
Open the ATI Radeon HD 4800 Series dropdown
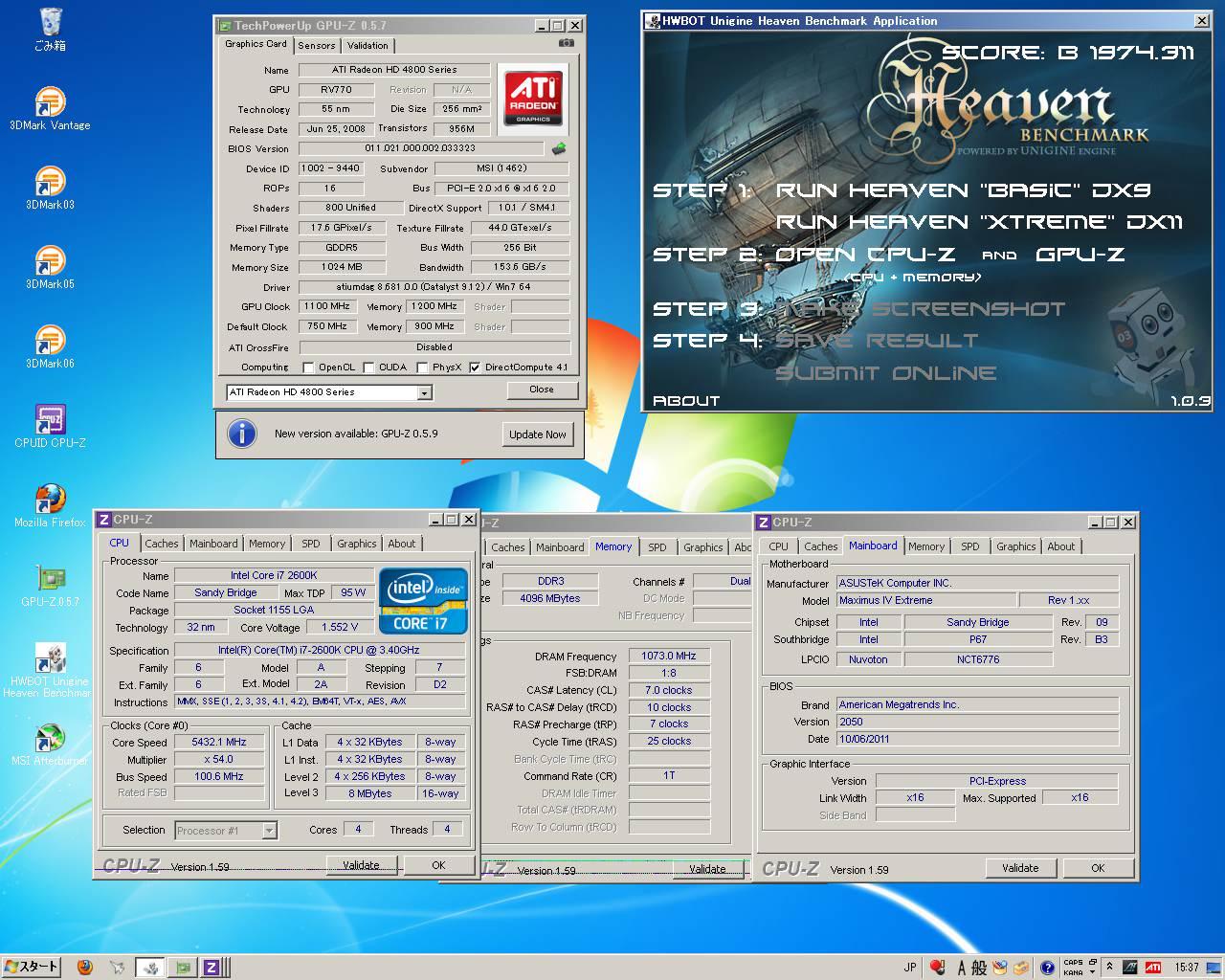tap(425, 393)
